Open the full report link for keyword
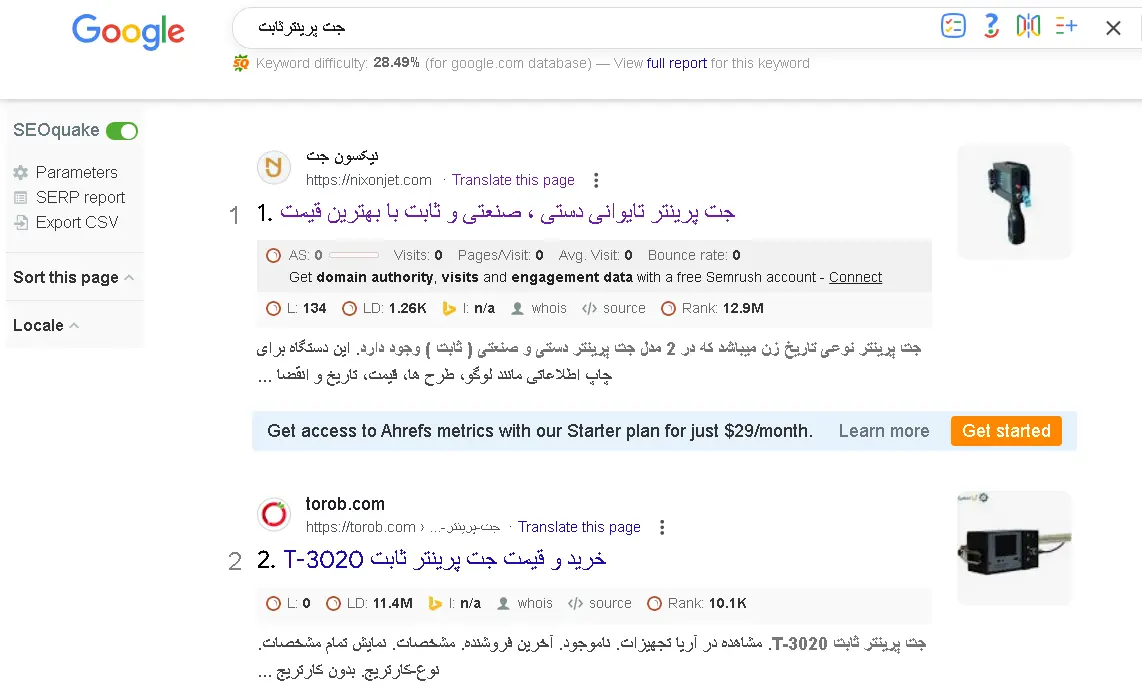 pyautogui.click(x=677, y=63)
